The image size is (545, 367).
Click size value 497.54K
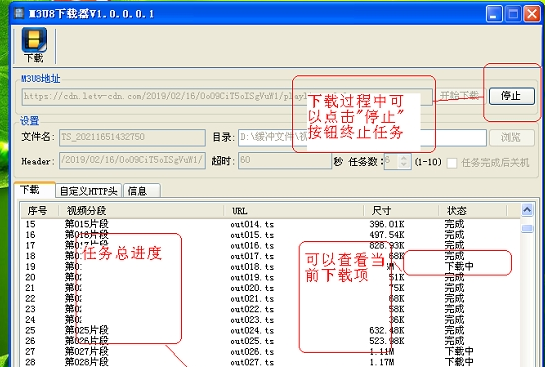(387, 235)
